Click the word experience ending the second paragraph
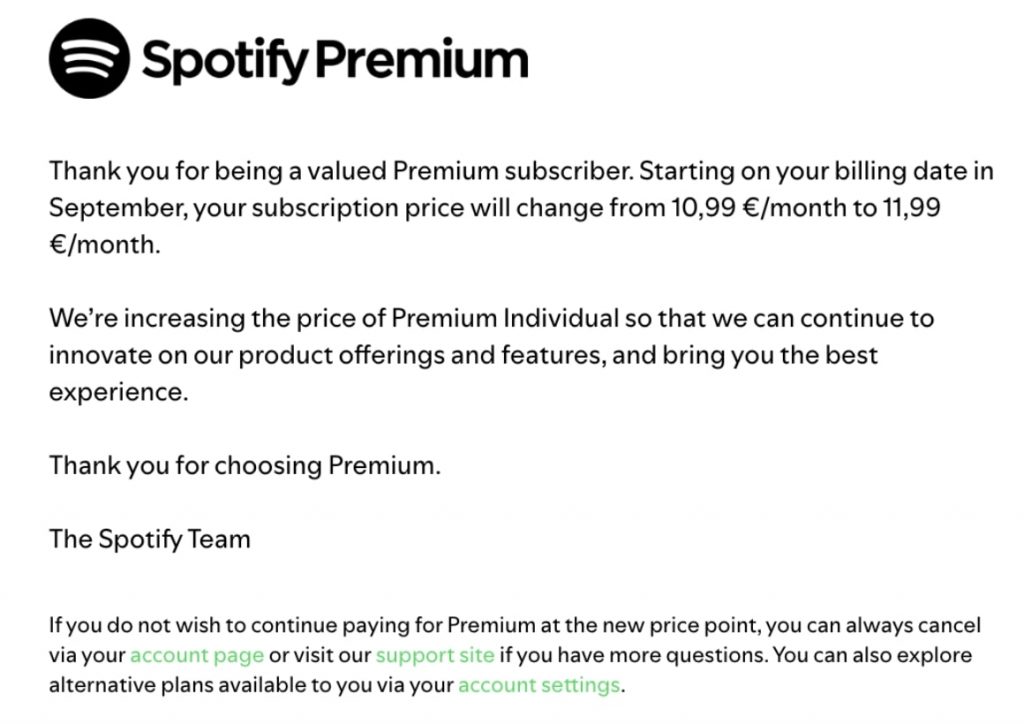Image resolution: width=1024 pixels, height=724 pixels. [118, 392]
